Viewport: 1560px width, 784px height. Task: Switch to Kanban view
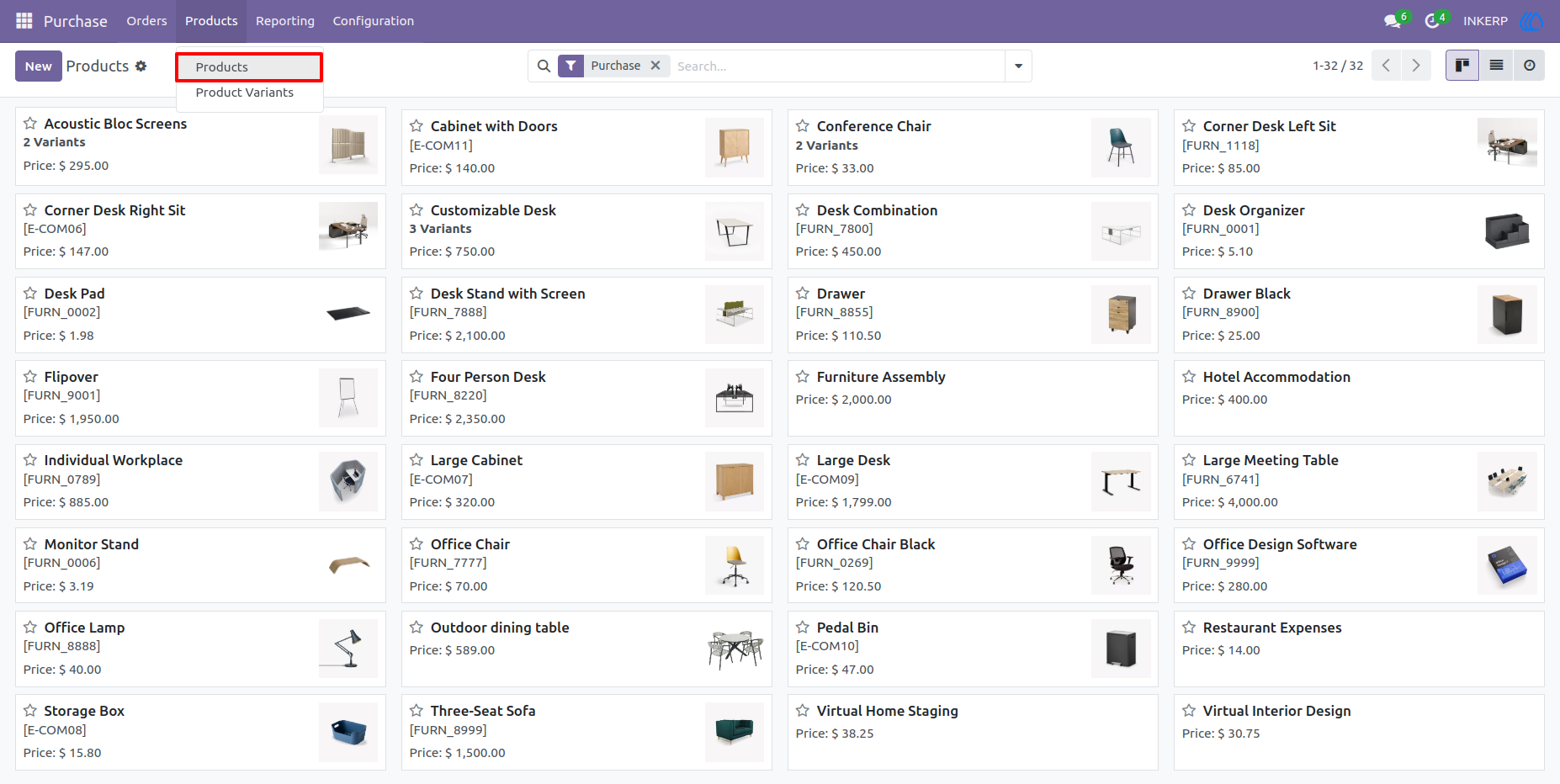(x=1462, y=66)
